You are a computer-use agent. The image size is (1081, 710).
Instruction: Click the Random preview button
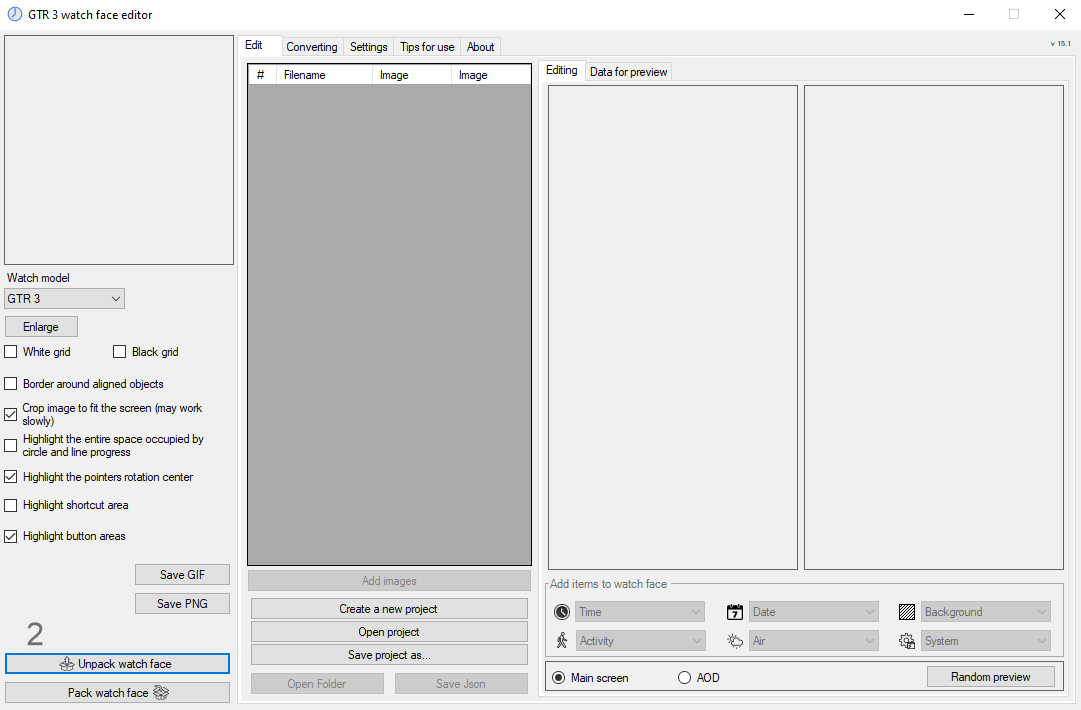(991, 677)
